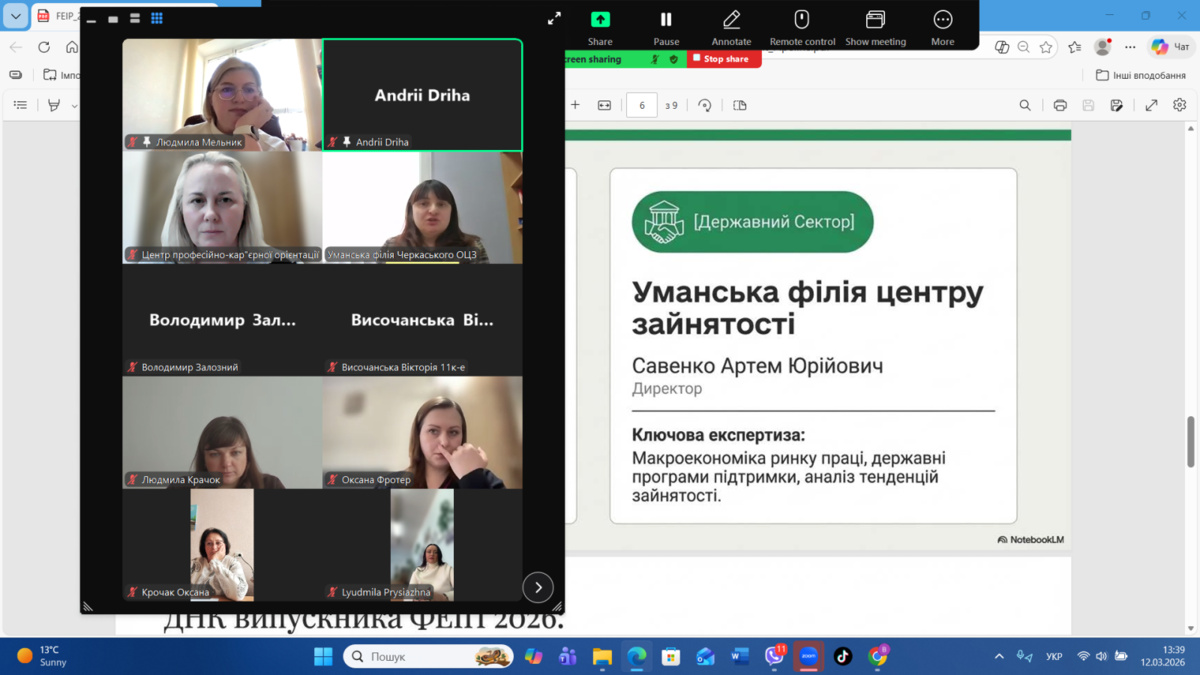Show next page of video participants
This screenshot has height=675, width=1200.
(x=538, y=587)
